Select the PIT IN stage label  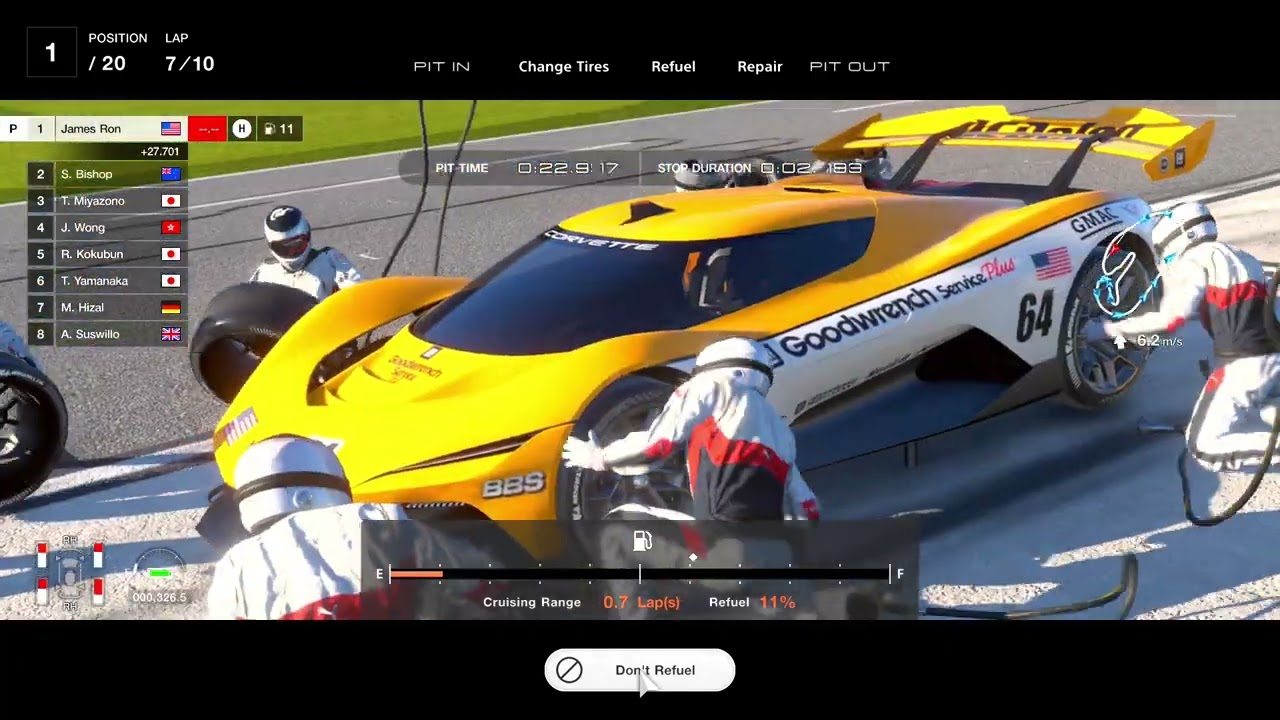point(441,66)
